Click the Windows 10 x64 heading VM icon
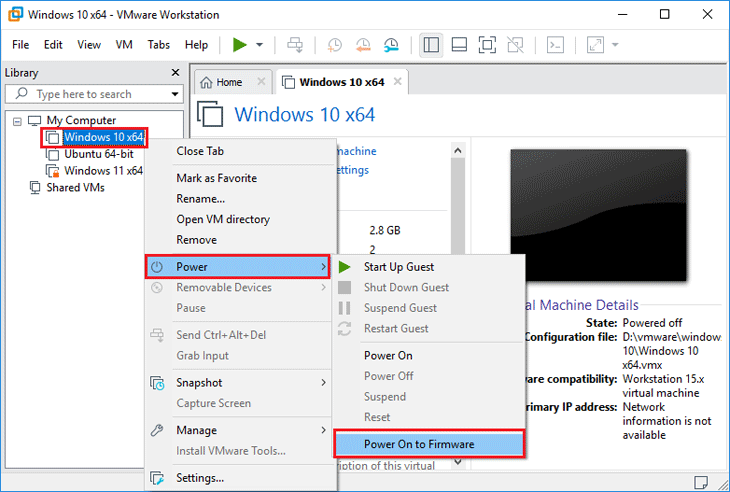 coord(210,114)
